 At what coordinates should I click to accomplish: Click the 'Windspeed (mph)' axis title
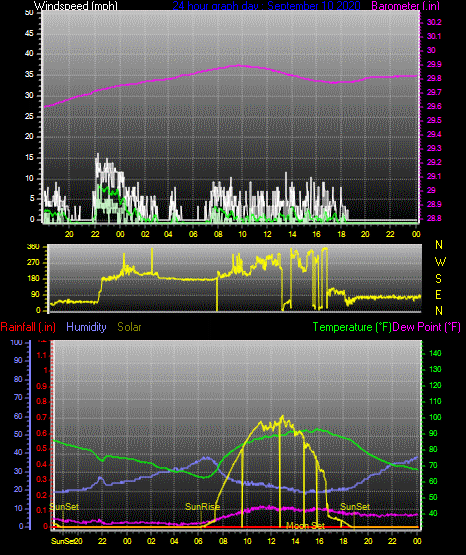tap(75, 5)
